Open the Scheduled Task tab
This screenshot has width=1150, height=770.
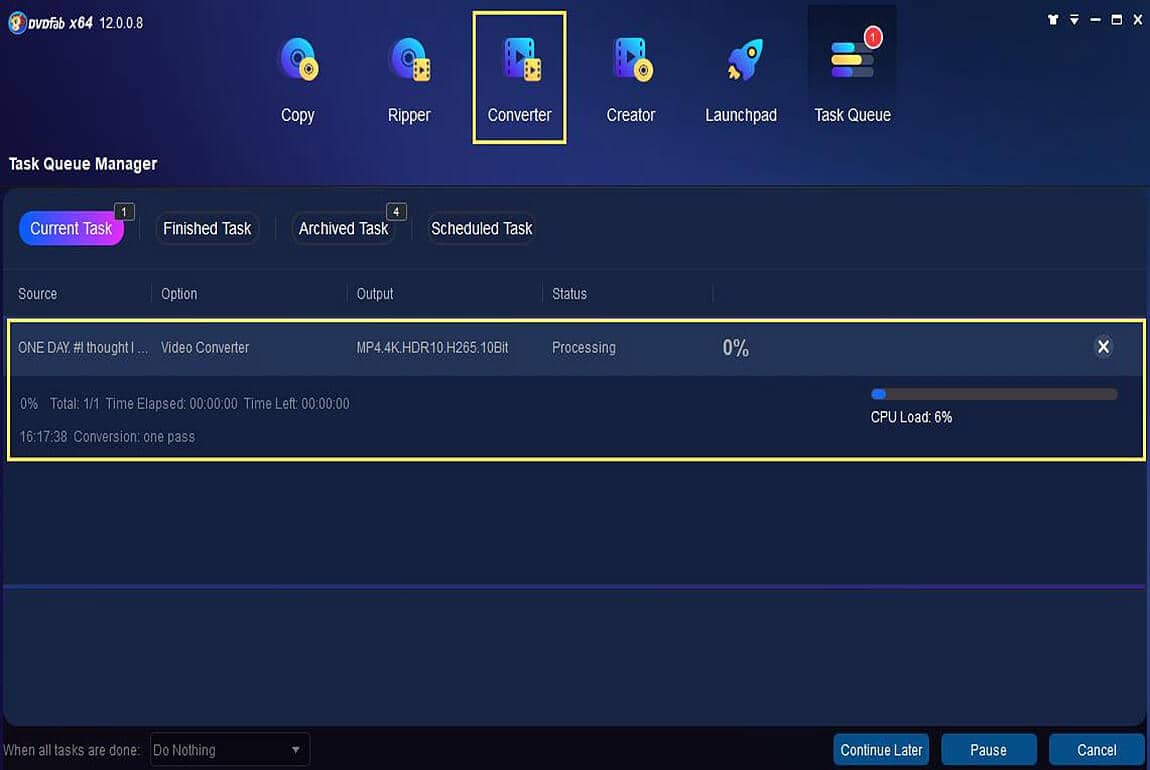coord(481,228)
